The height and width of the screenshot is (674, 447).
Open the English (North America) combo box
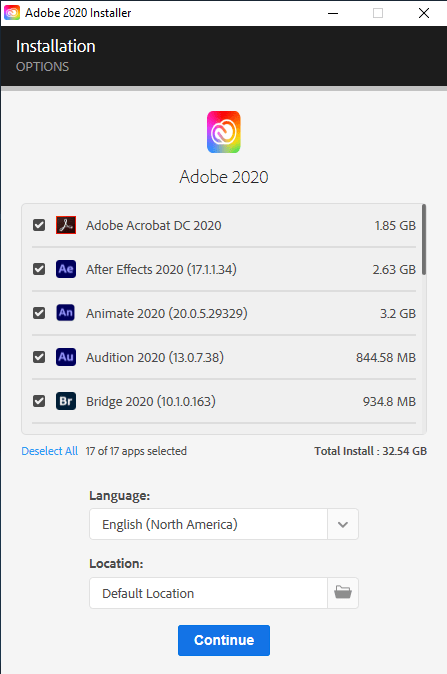(x=224, y=524)
